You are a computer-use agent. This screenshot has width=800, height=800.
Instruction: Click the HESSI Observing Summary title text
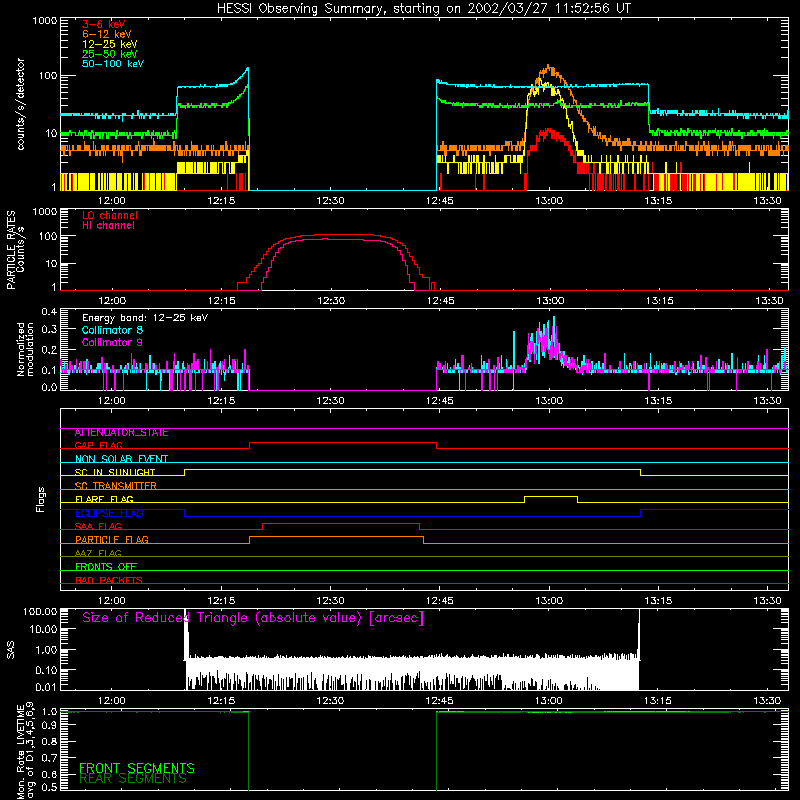coord(423,8)
